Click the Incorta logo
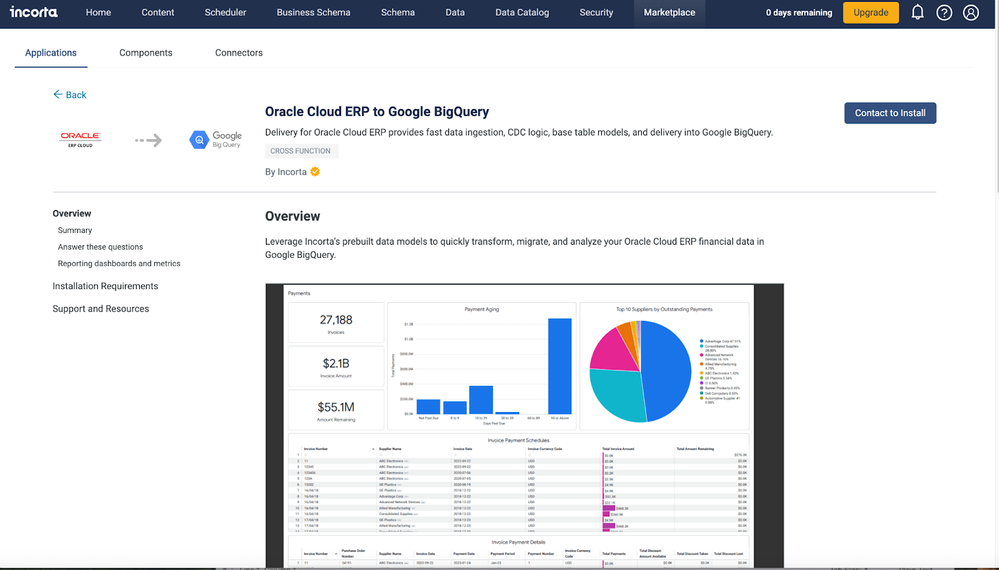The height and width of the screenshot is (570, 999). (34, 12)
